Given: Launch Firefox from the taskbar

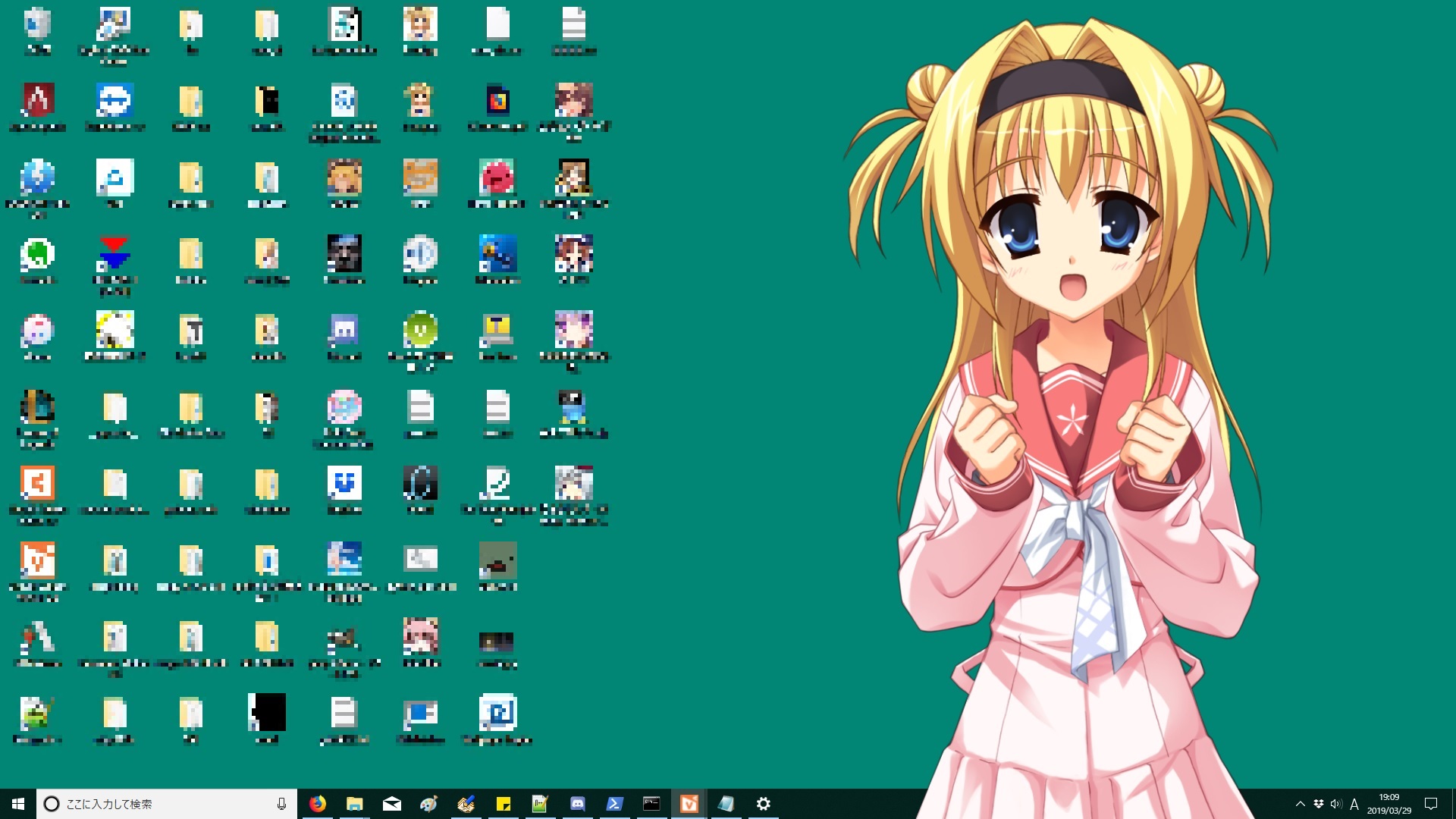Looking at the screenshot, I should (x=318, y=804).
